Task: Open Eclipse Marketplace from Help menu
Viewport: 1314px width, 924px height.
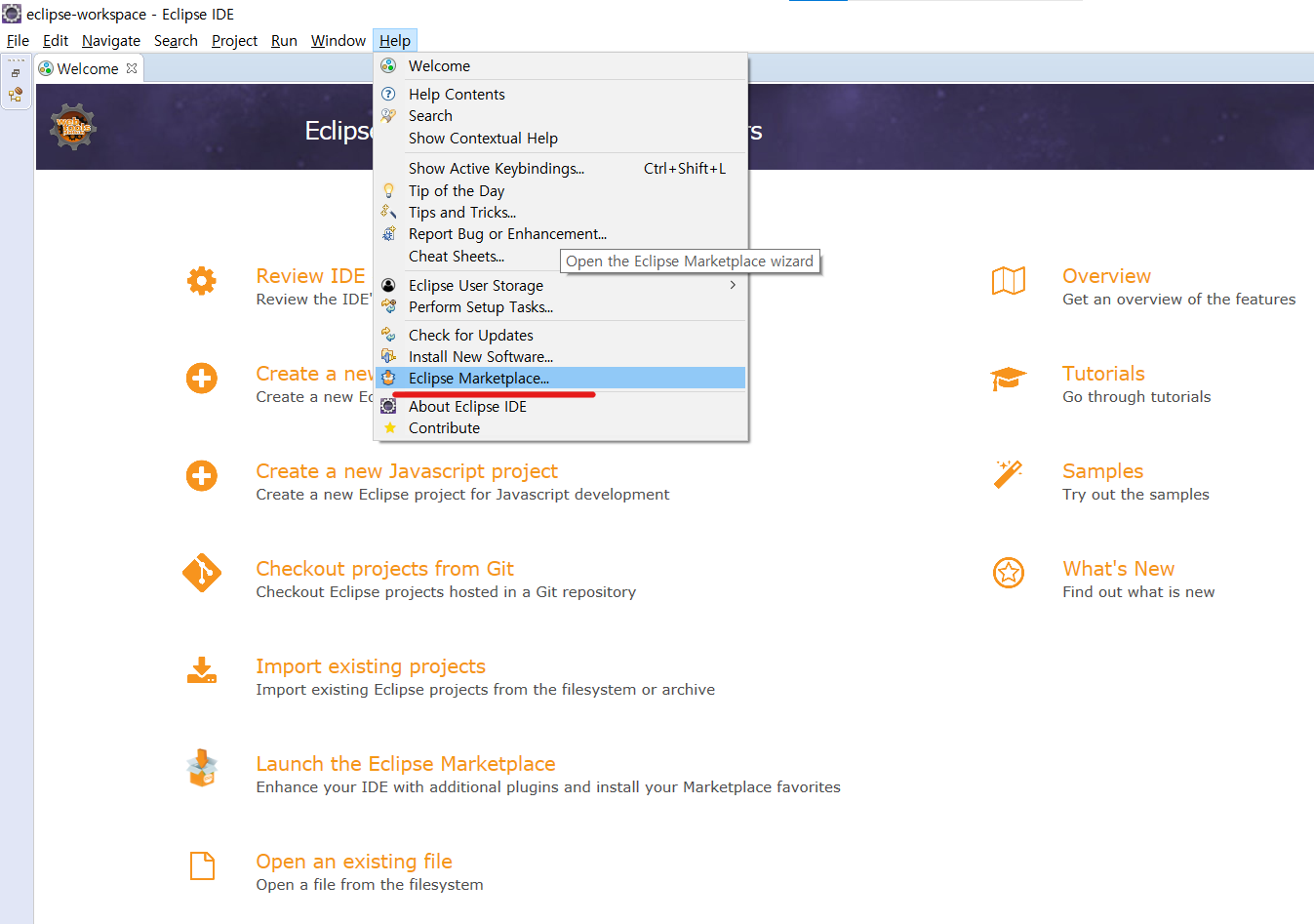Action: click(x=561, y=379)
